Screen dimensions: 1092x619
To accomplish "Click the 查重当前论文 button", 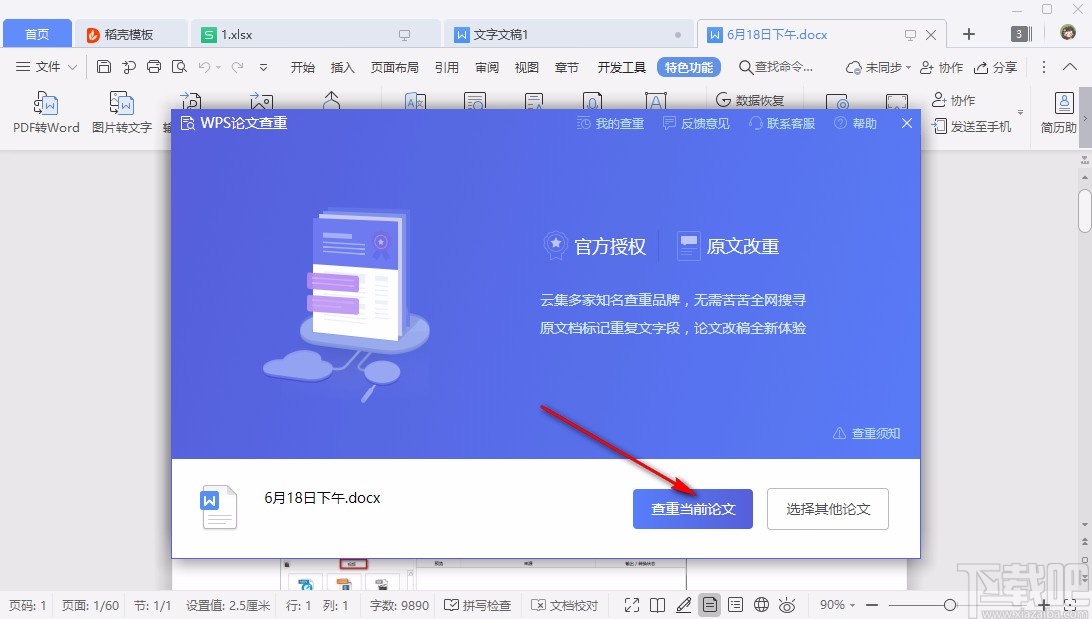I will [692, 509].
